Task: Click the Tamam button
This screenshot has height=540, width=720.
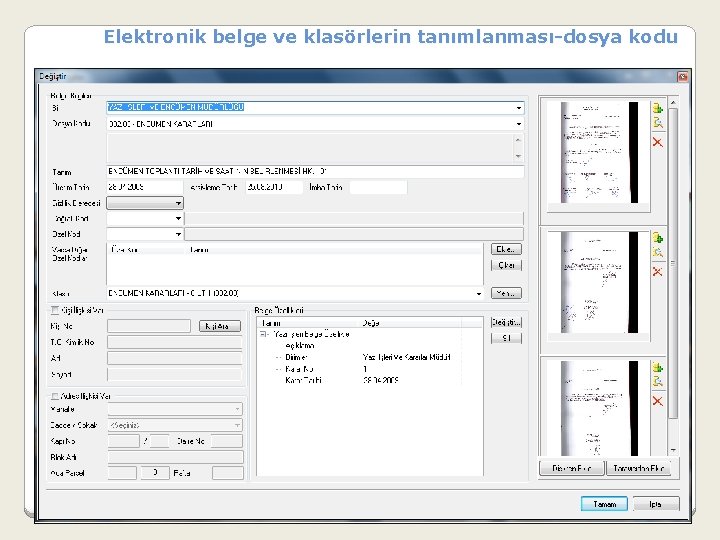Action: 604,504
